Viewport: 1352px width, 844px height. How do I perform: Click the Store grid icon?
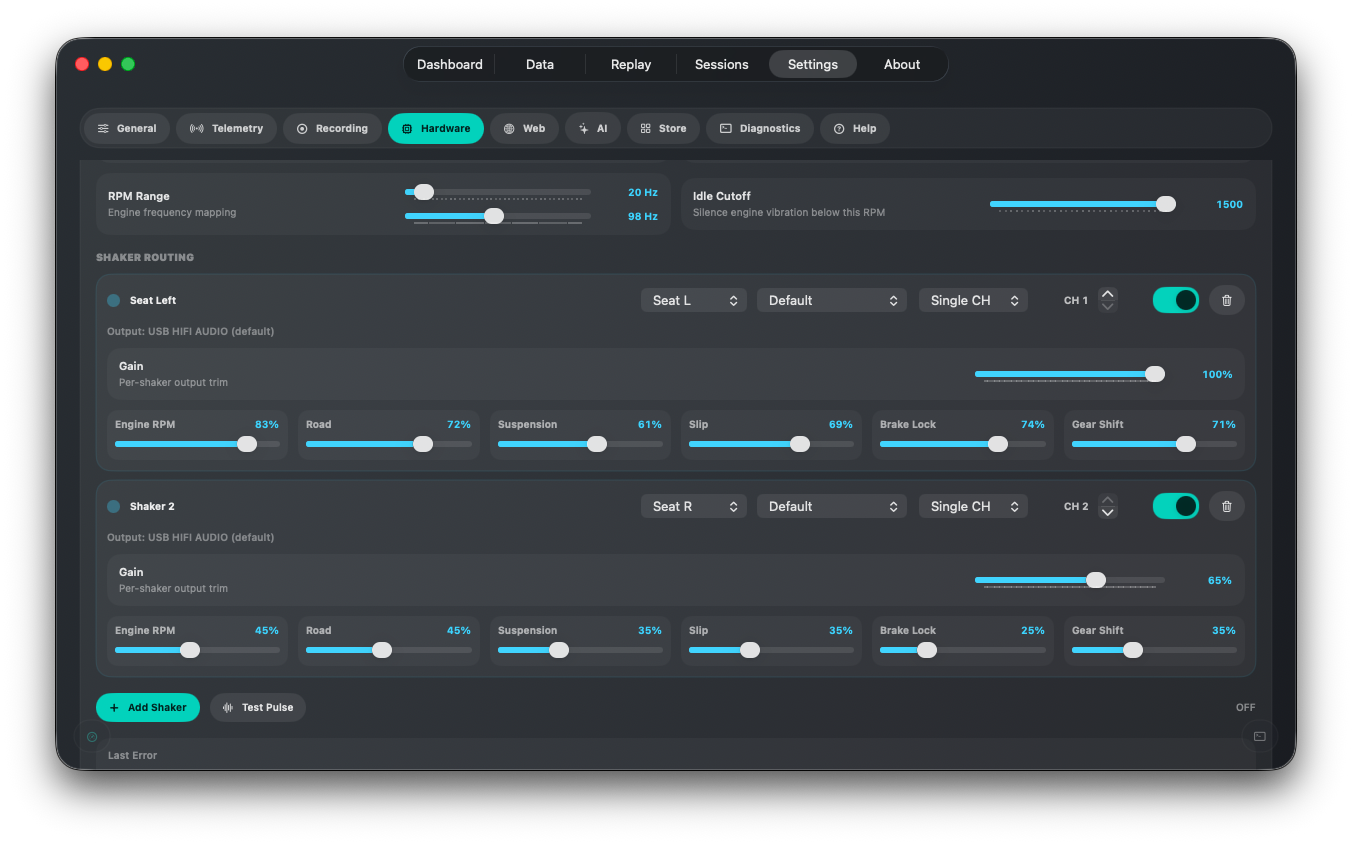tap(646, 129)
